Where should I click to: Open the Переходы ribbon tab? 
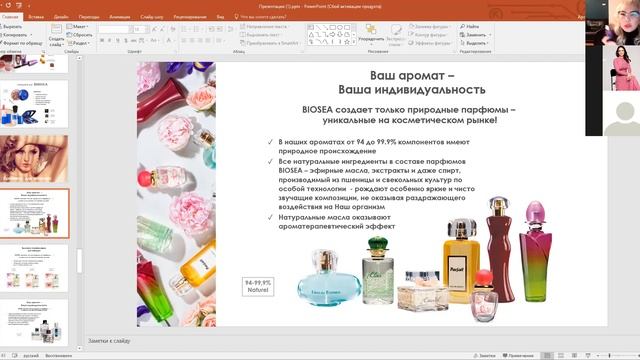coord(89,17)
